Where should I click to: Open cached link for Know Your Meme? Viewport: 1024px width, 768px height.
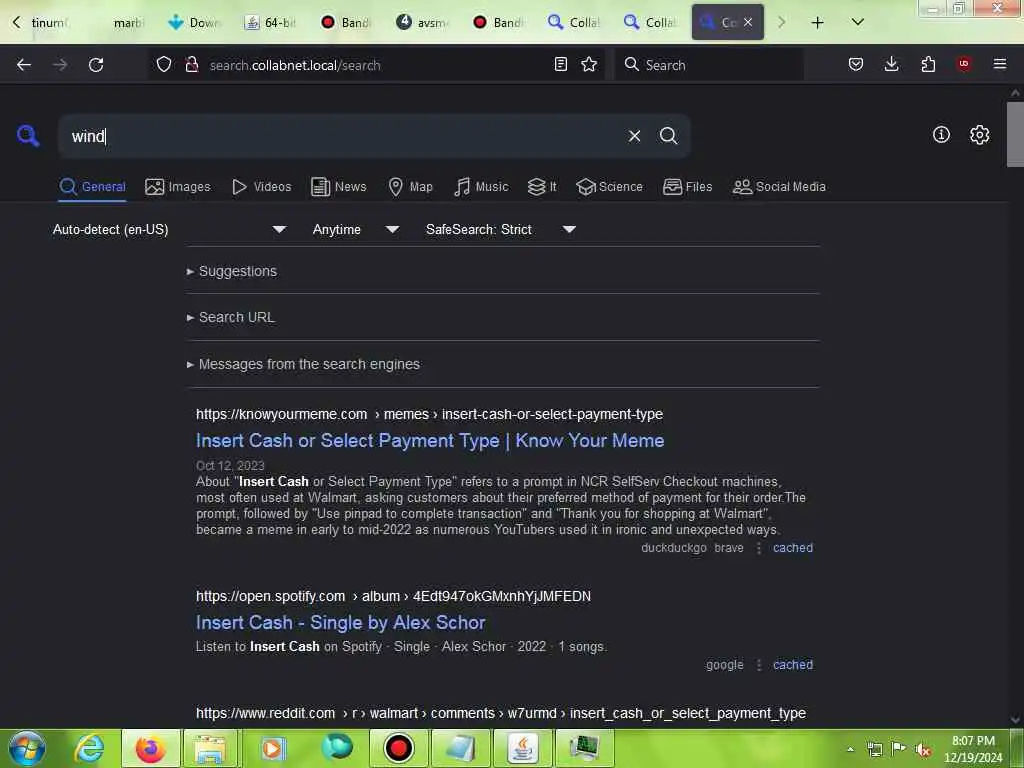793,548
